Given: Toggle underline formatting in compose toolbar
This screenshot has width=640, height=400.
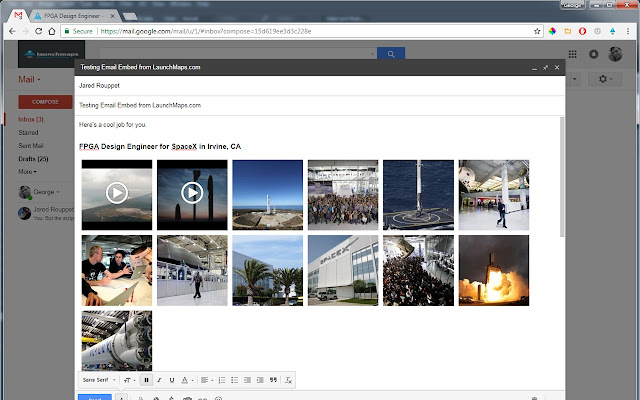Looking at the screenshot, I should pyautogui.click(x=172, y=380).
